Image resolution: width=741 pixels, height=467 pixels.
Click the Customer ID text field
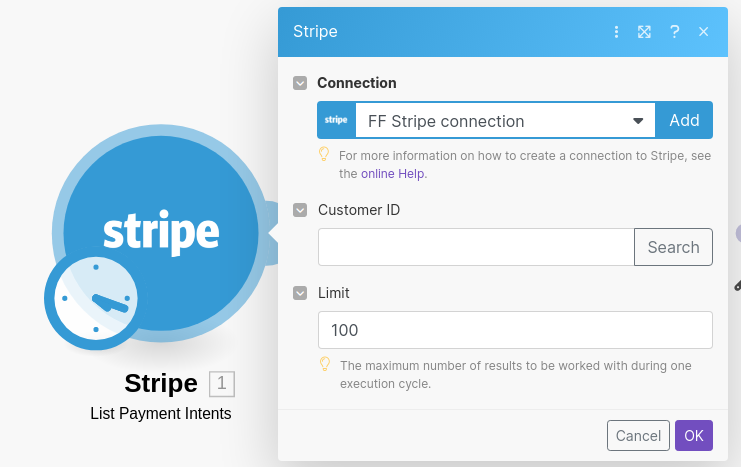476,247
